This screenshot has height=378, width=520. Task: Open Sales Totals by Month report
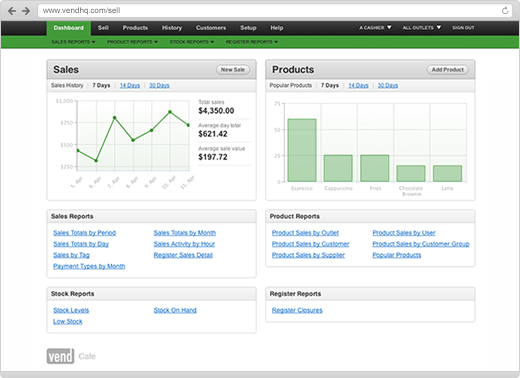coord(185,233)
